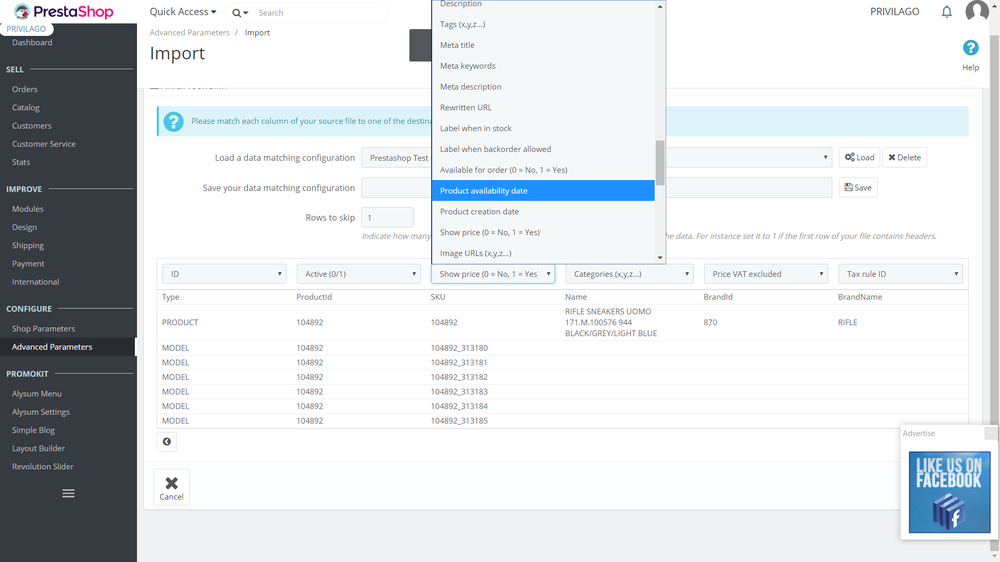Select Label when backorder allowed option
This screenshot has height=562, width=1000.
click(x=543, y=149)
